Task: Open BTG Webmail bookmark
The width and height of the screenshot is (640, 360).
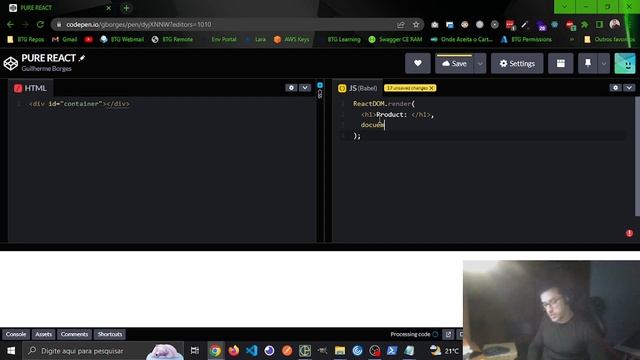Action: pyautogui.click(x=122, y=39)
